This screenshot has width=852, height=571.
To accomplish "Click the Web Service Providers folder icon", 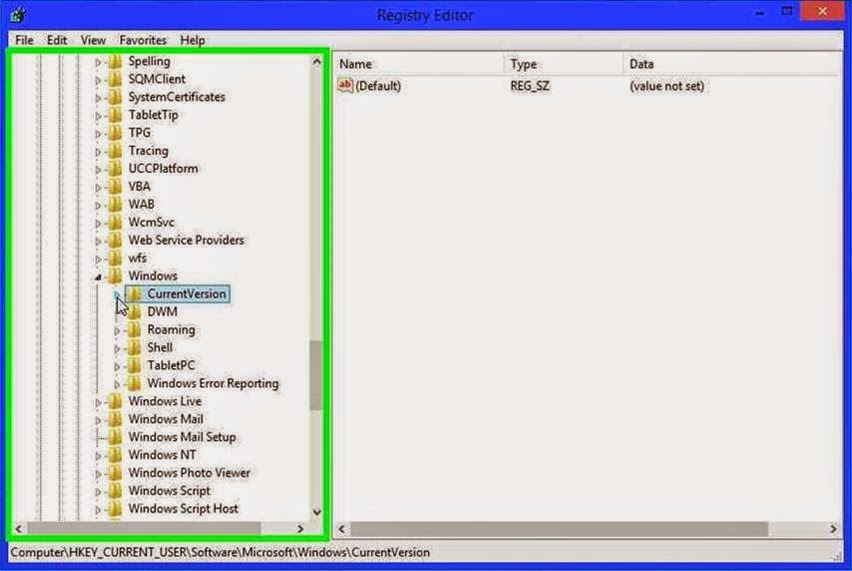I will click(x=115, y=241).
